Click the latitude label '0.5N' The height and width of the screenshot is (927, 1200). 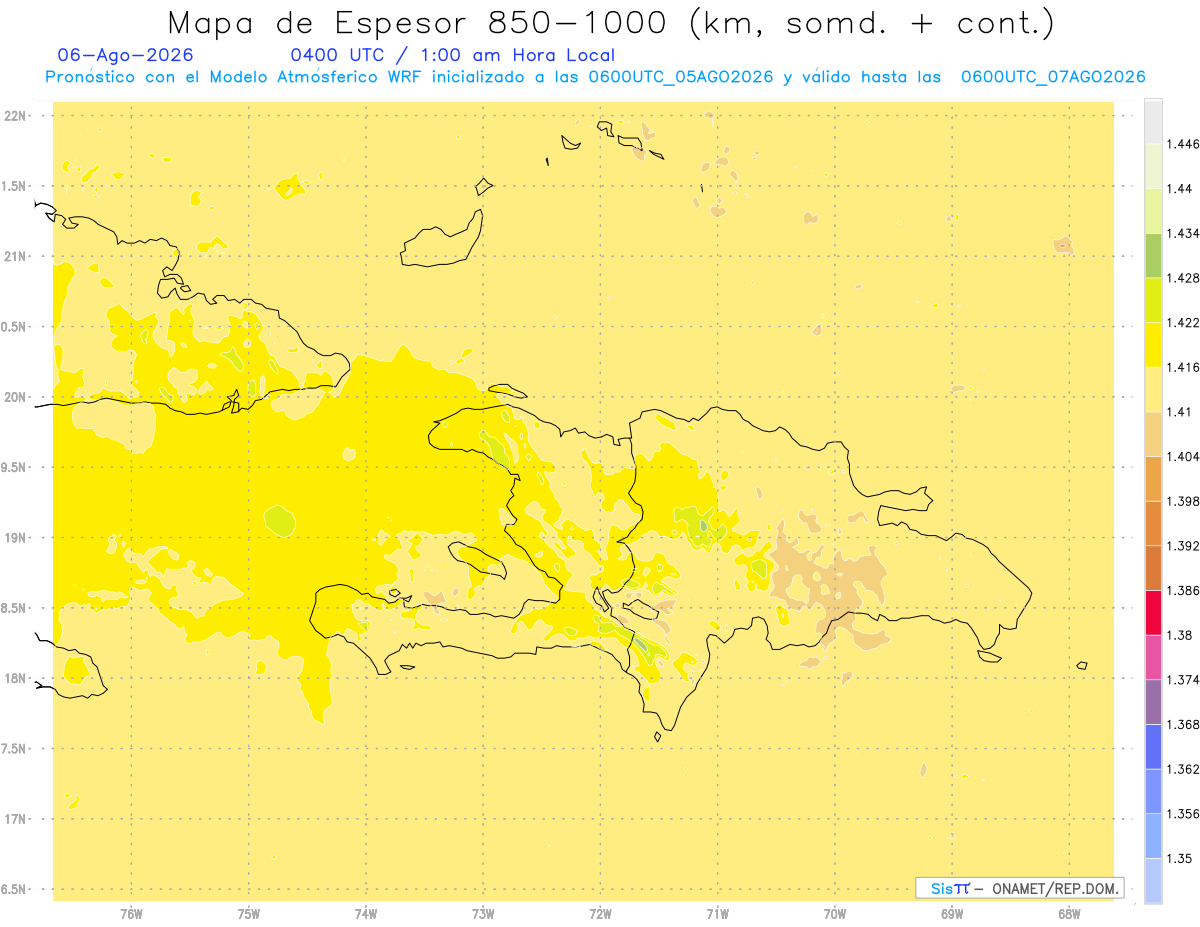pyautogui.click(x=15, y=327)
